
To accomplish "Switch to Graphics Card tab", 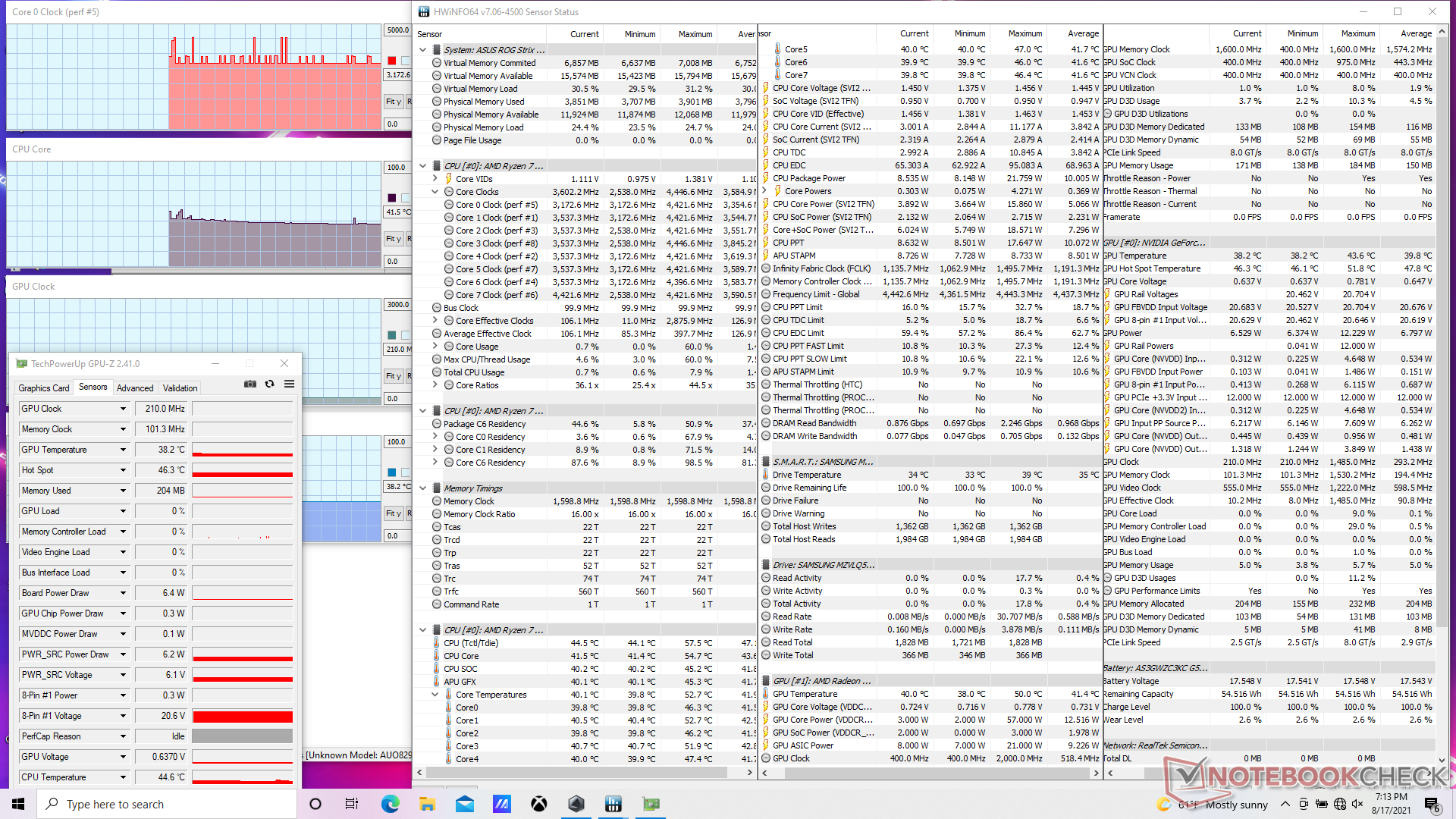I will 44,388.
